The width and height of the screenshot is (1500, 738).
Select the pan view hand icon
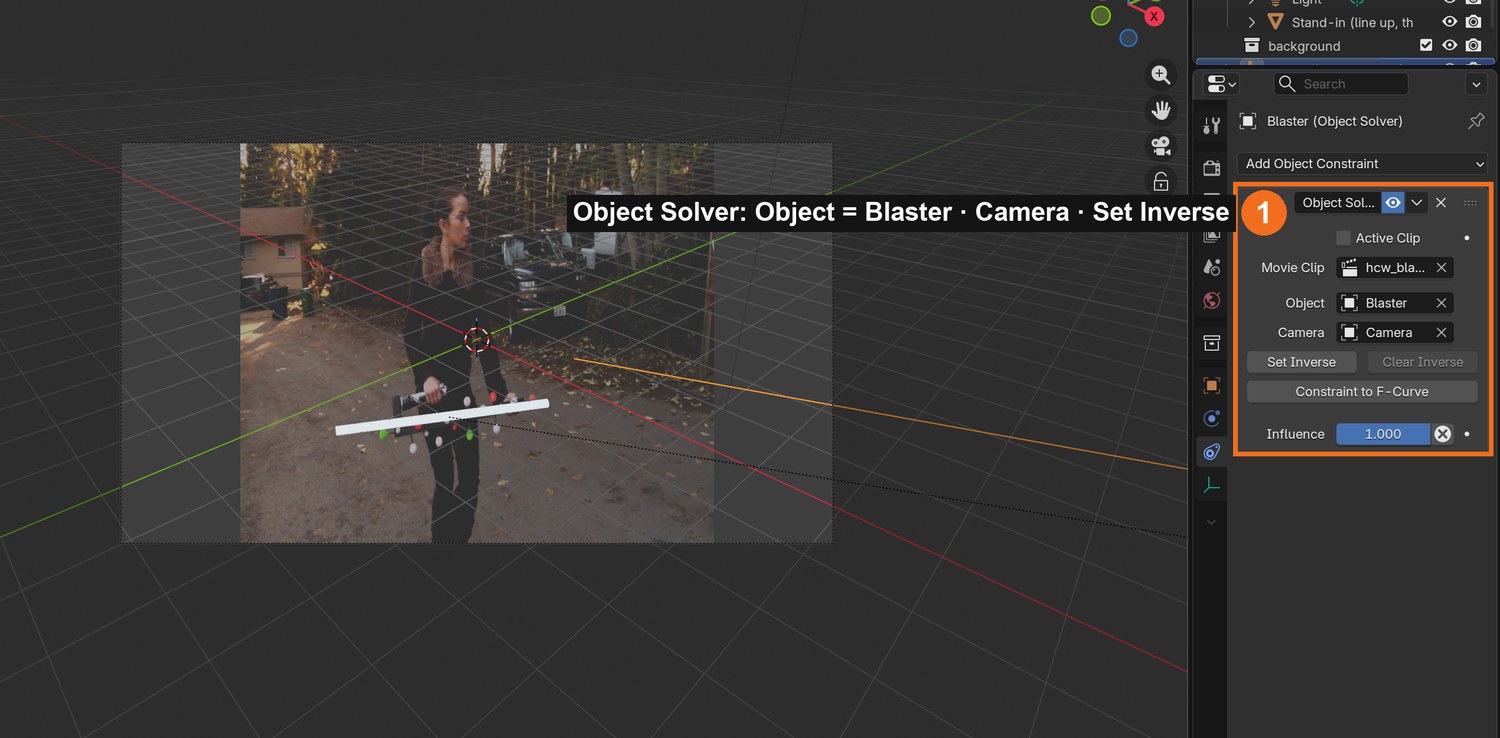[x=1161, y=110]
